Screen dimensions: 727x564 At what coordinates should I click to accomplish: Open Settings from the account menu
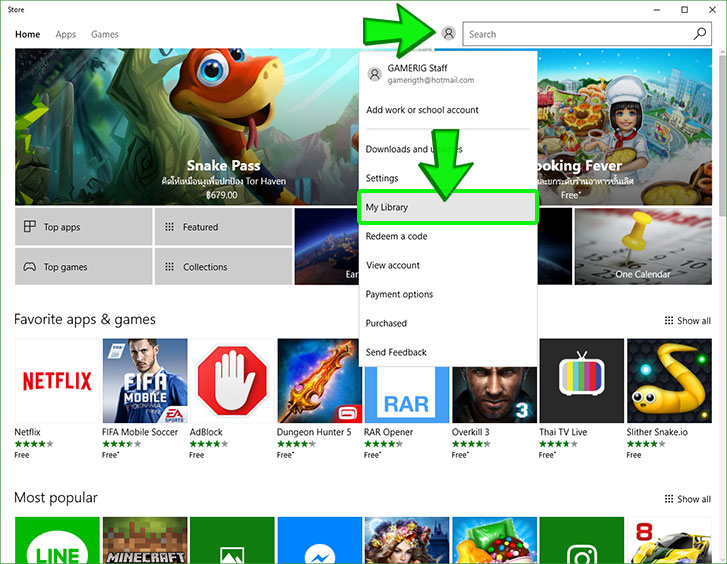448,178
